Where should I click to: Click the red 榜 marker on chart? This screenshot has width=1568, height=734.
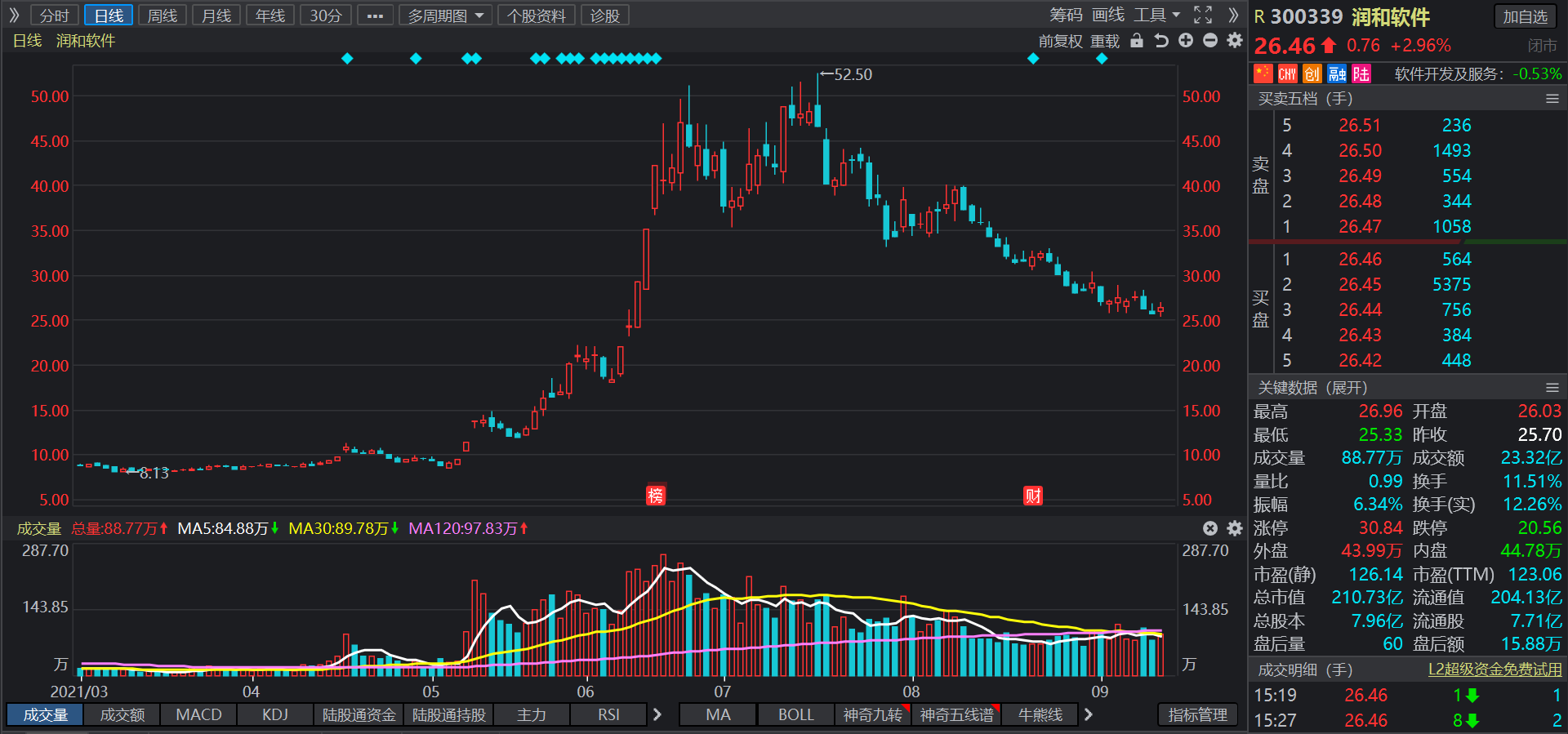(655, 496)
